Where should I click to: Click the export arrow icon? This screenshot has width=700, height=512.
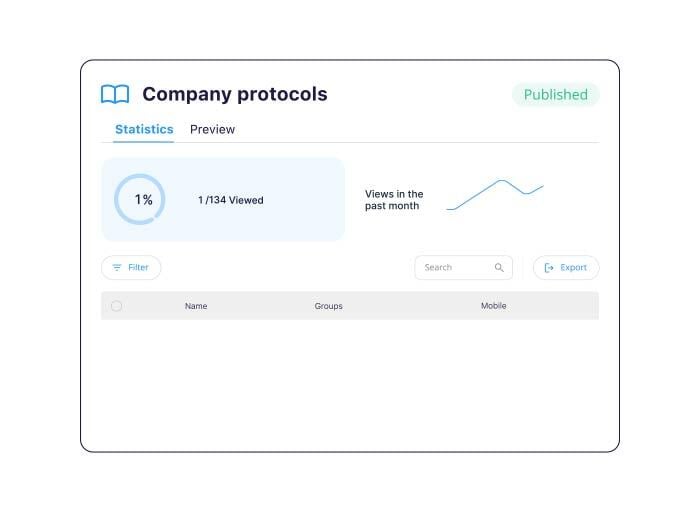click(549, 268)
